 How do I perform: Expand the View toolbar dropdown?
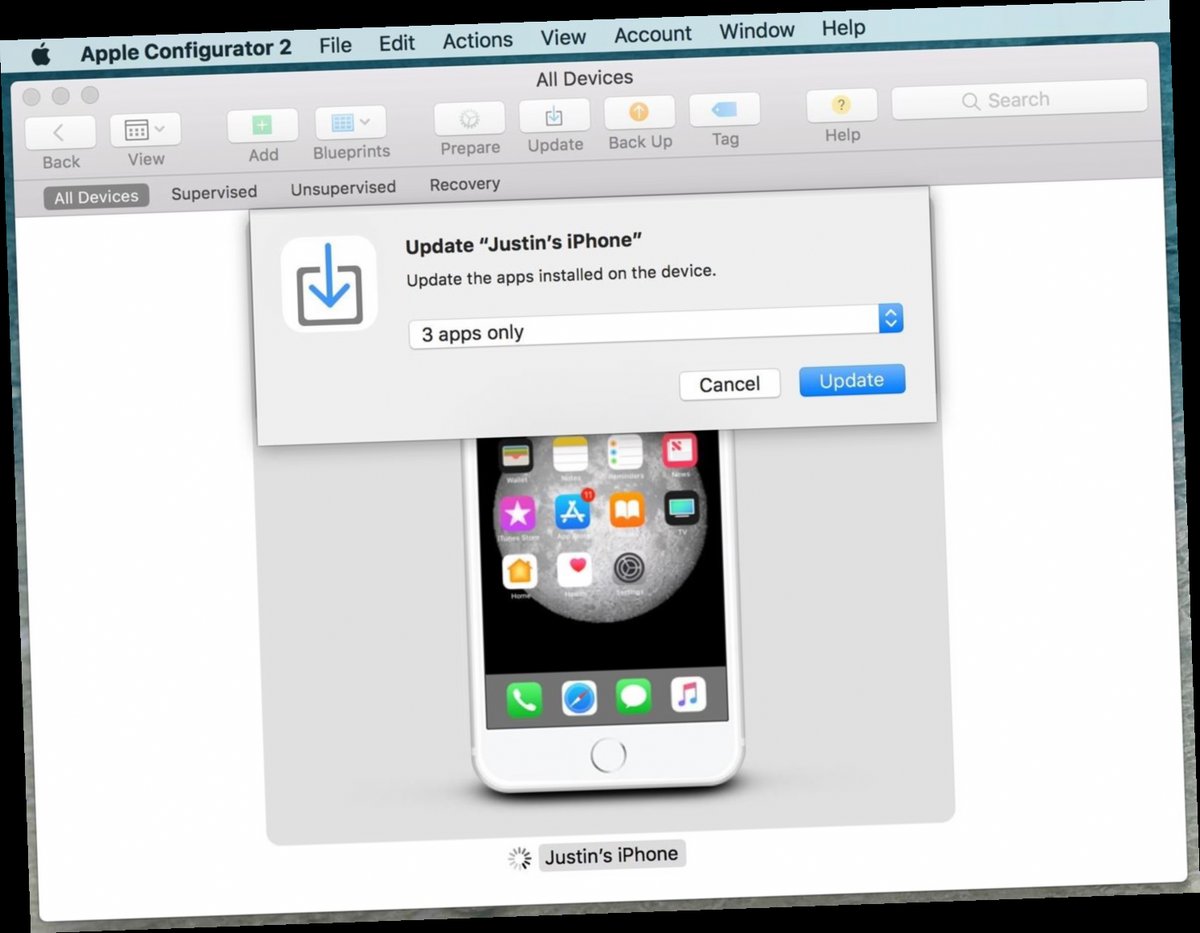(x=146, y=129)
